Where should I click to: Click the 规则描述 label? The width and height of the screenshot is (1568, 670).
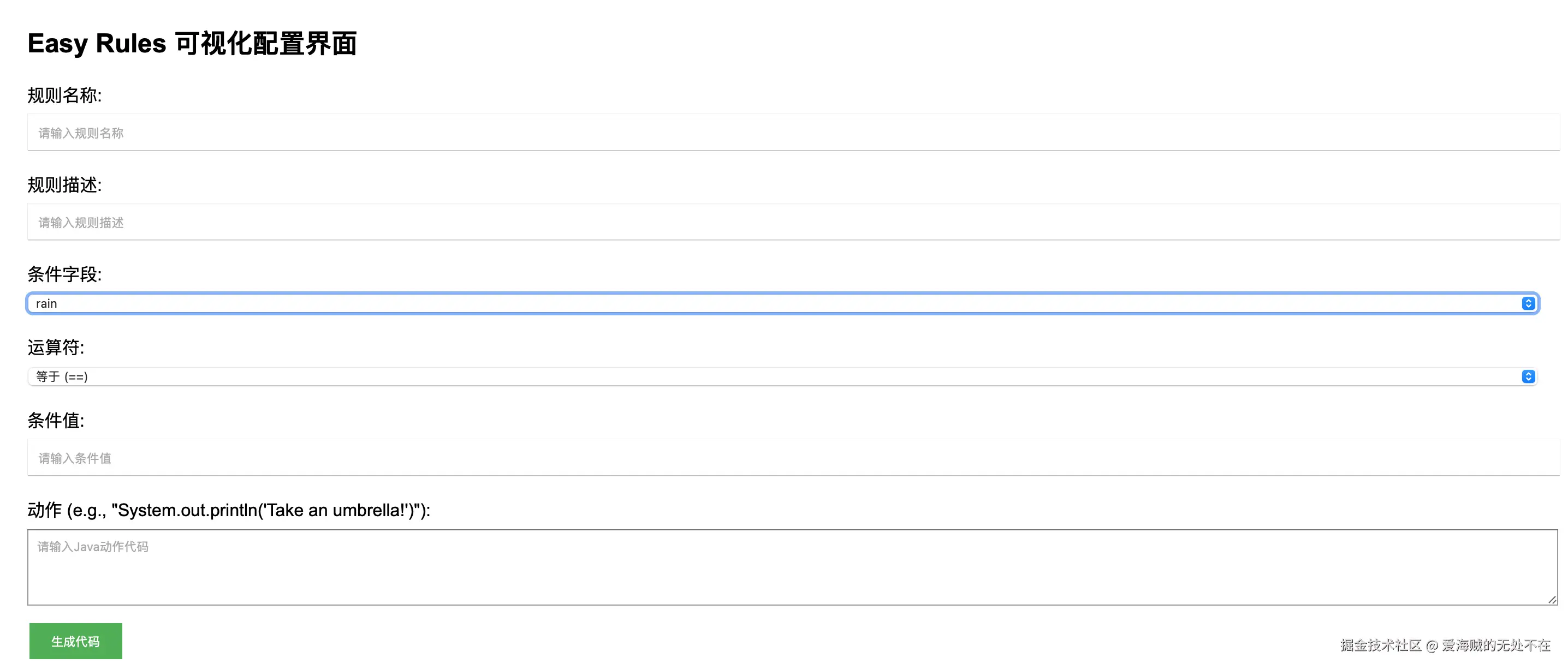(64, 185)
